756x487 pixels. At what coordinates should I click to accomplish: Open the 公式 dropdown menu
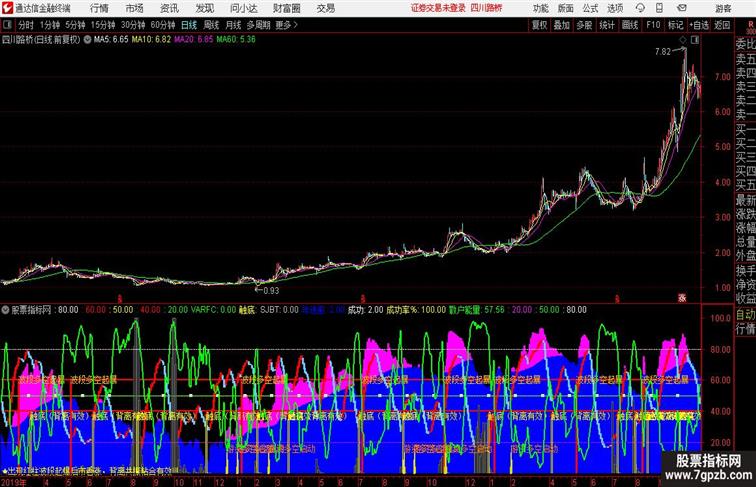coord(590,8)
